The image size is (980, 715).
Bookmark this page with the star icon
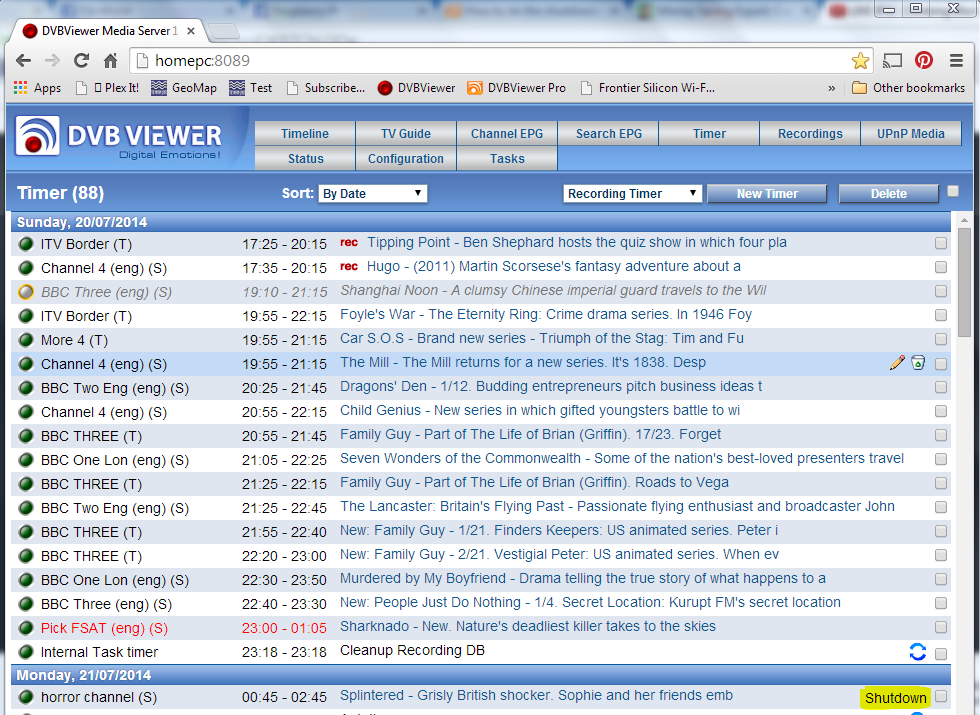click(x=860, y=60)
